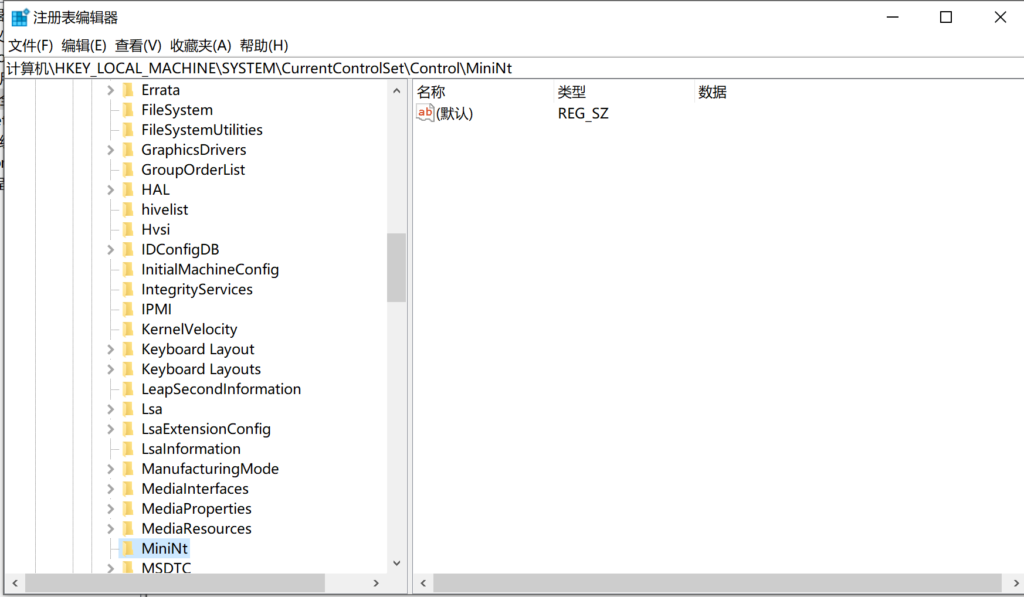Click the KernelVelocity folder icon

(129, 329)
